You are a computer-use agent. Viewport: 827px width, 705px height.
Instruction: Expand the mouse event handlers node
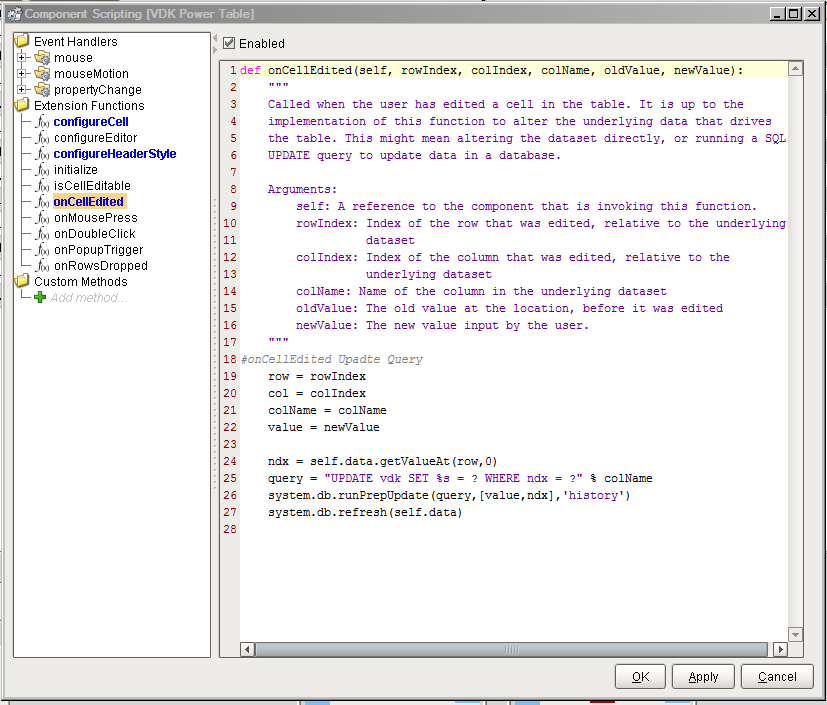pyautogui.click(x=22, y=57)
